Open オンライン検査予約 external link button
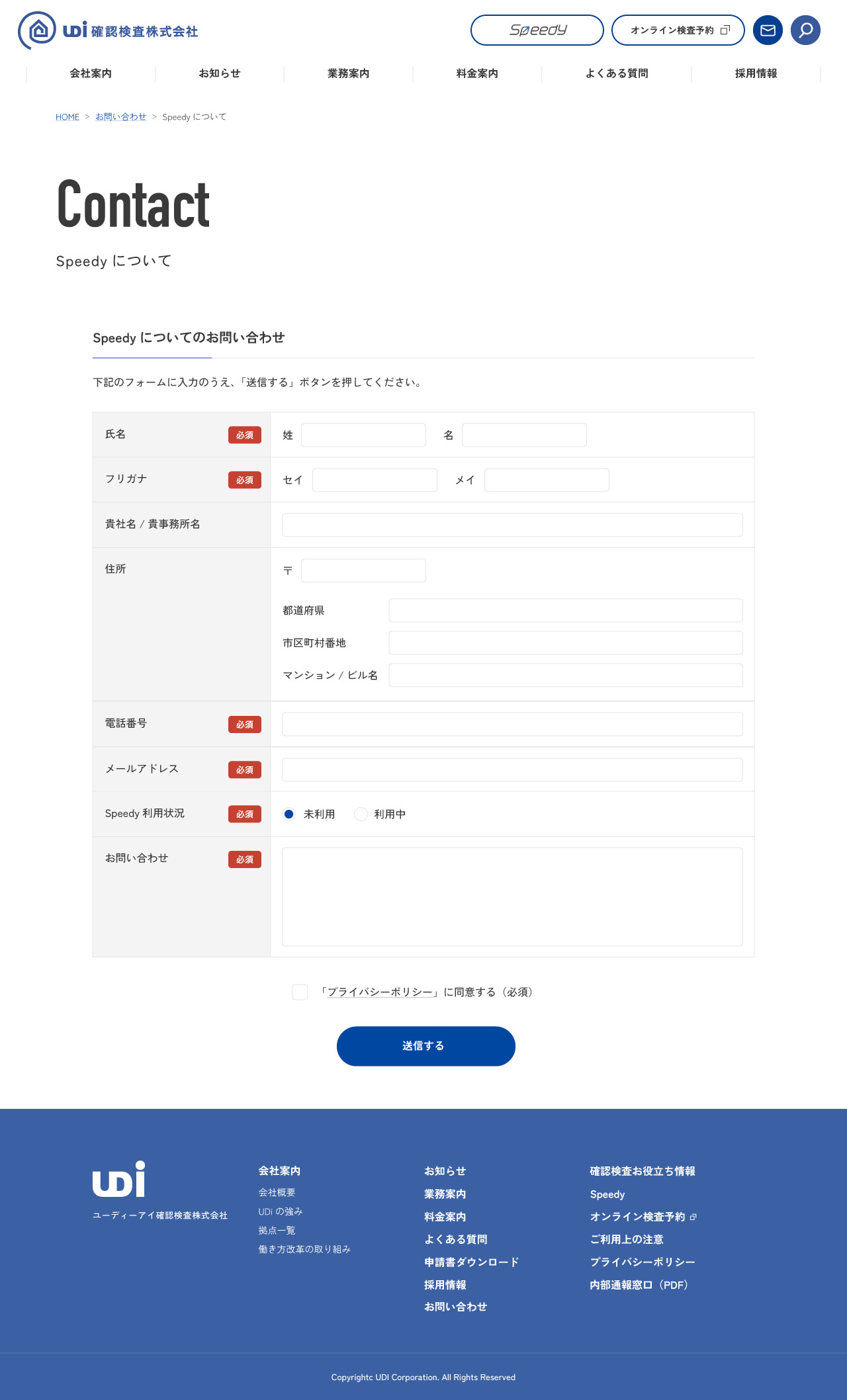847x1400 pixels. (678, 30)
